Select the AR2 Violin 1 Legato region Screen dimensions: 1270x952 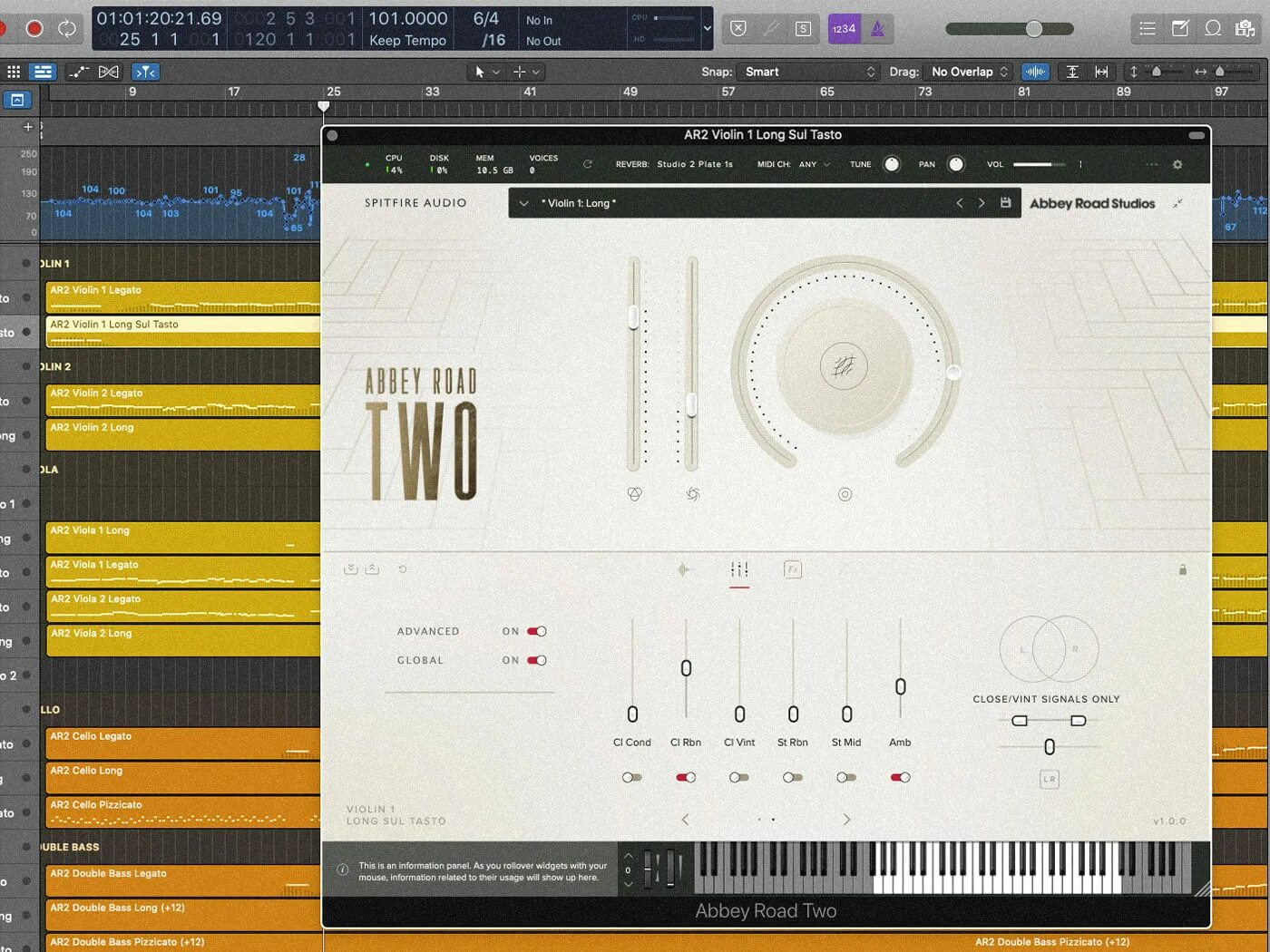[x=184, y=296]
